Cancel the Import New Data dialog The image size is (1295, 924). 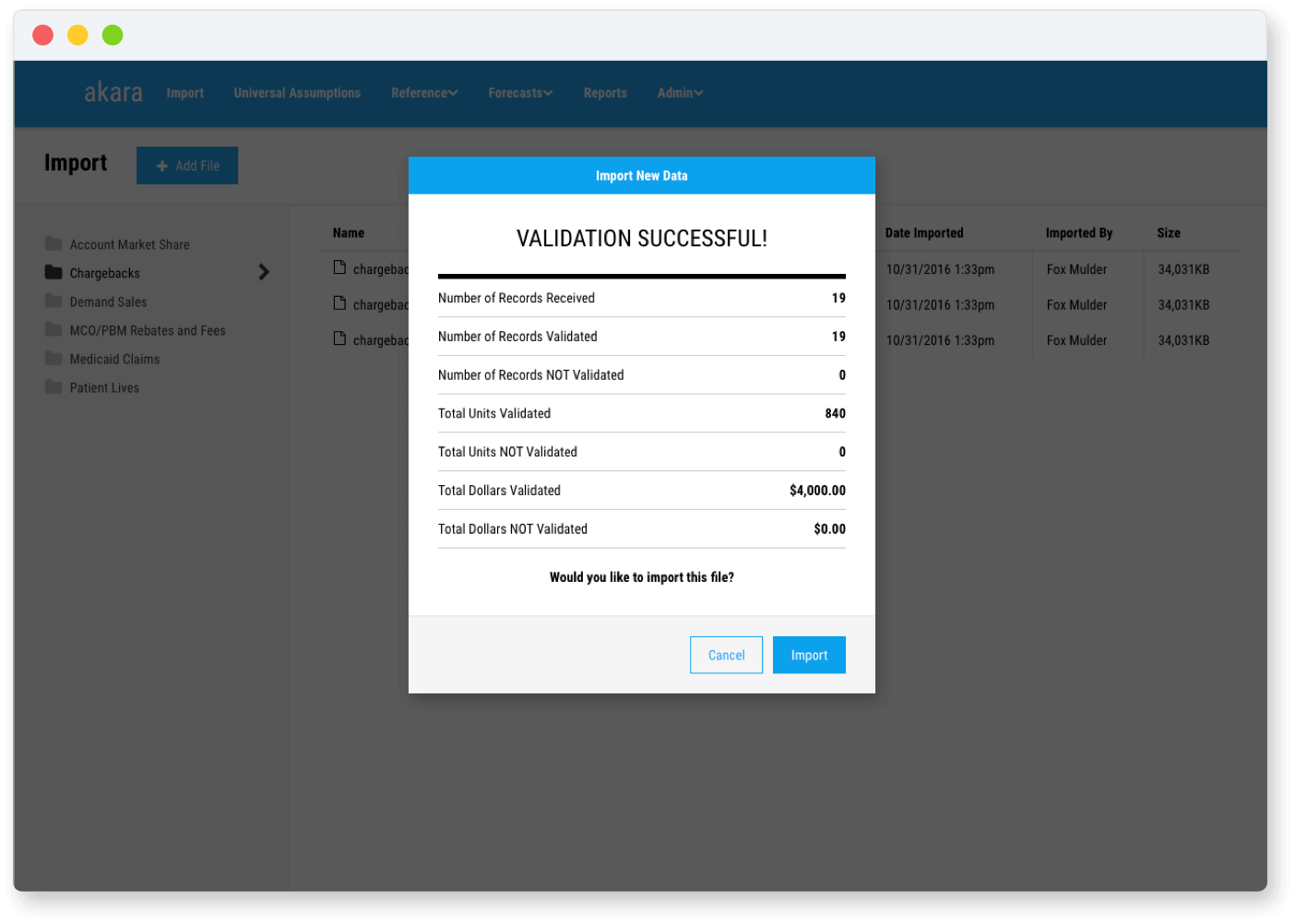click(726, 655)
